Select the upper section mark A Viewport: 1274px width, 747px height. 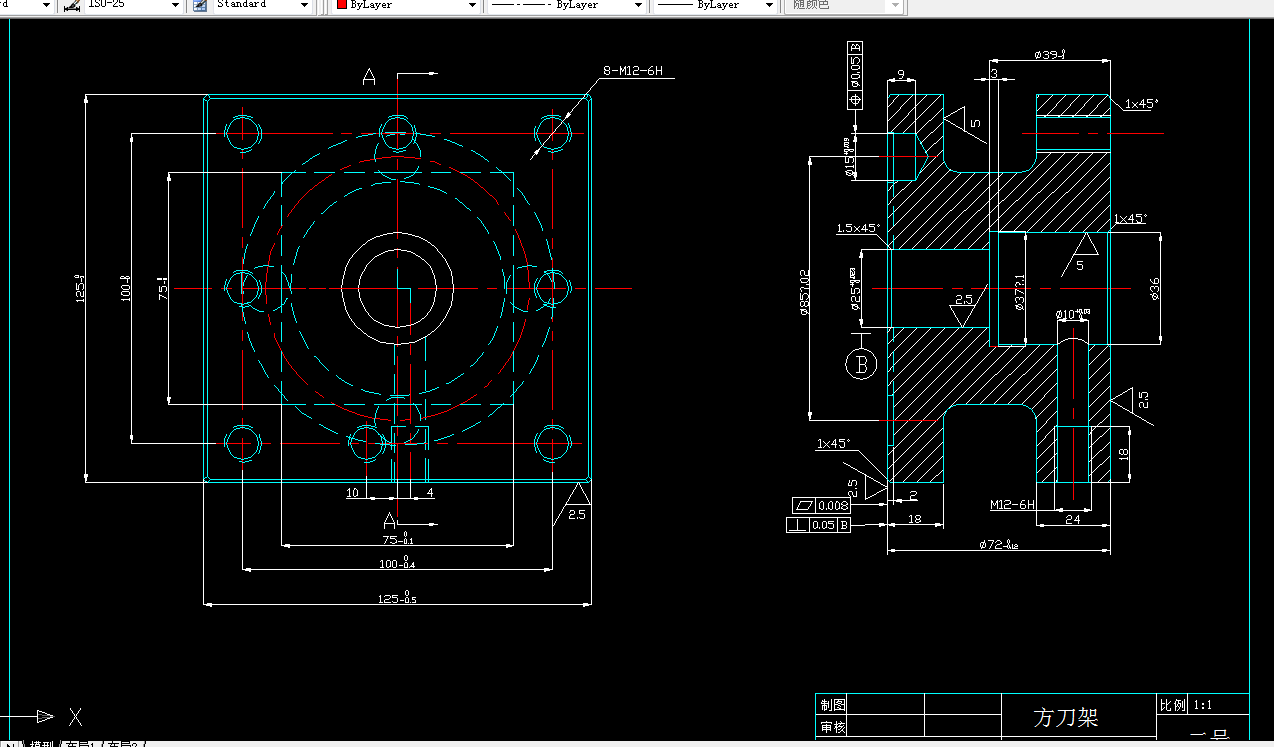(369, 77)
